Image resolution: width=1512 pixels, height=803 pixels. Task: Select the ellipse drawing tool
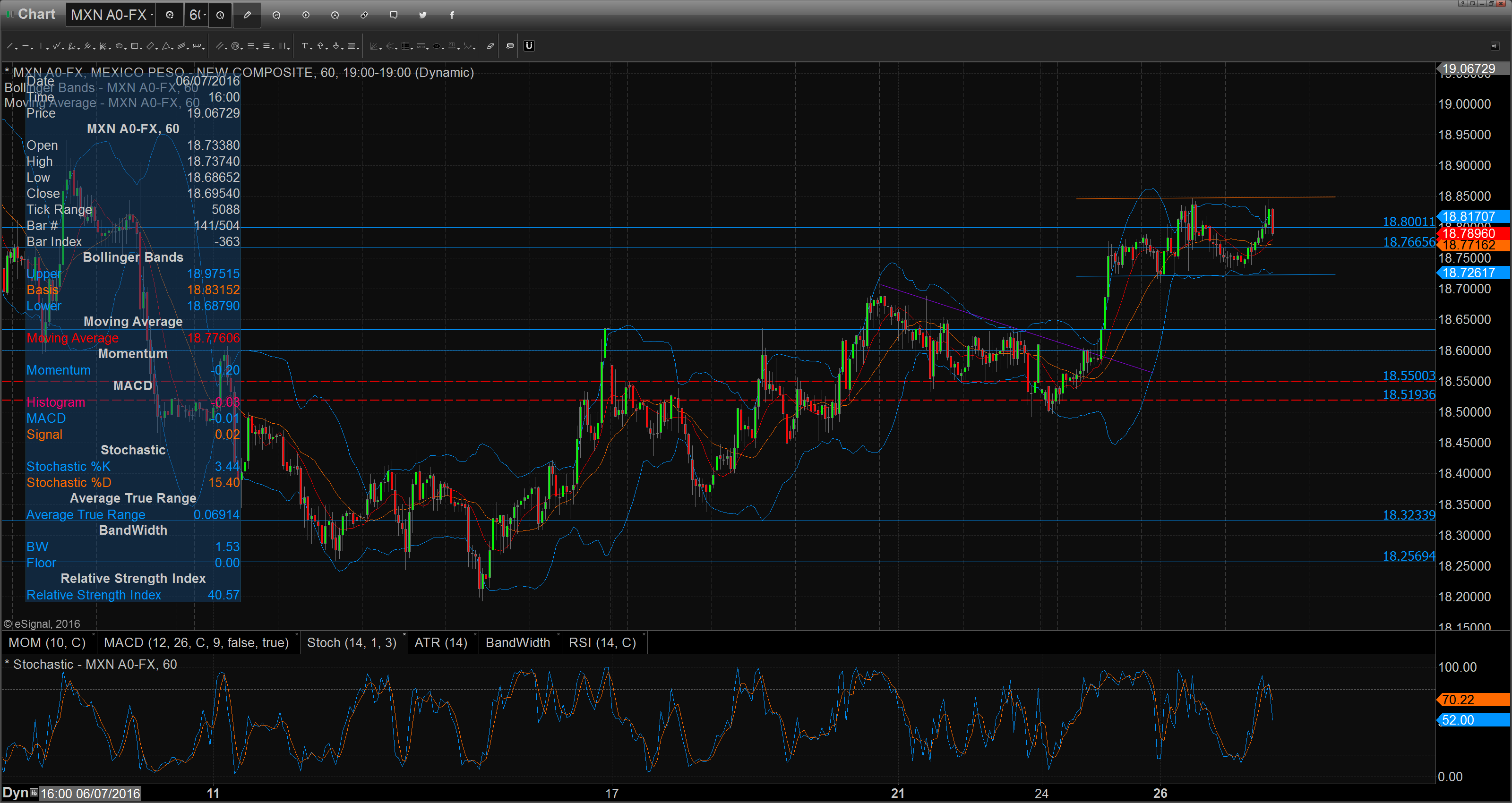(119, 46)
